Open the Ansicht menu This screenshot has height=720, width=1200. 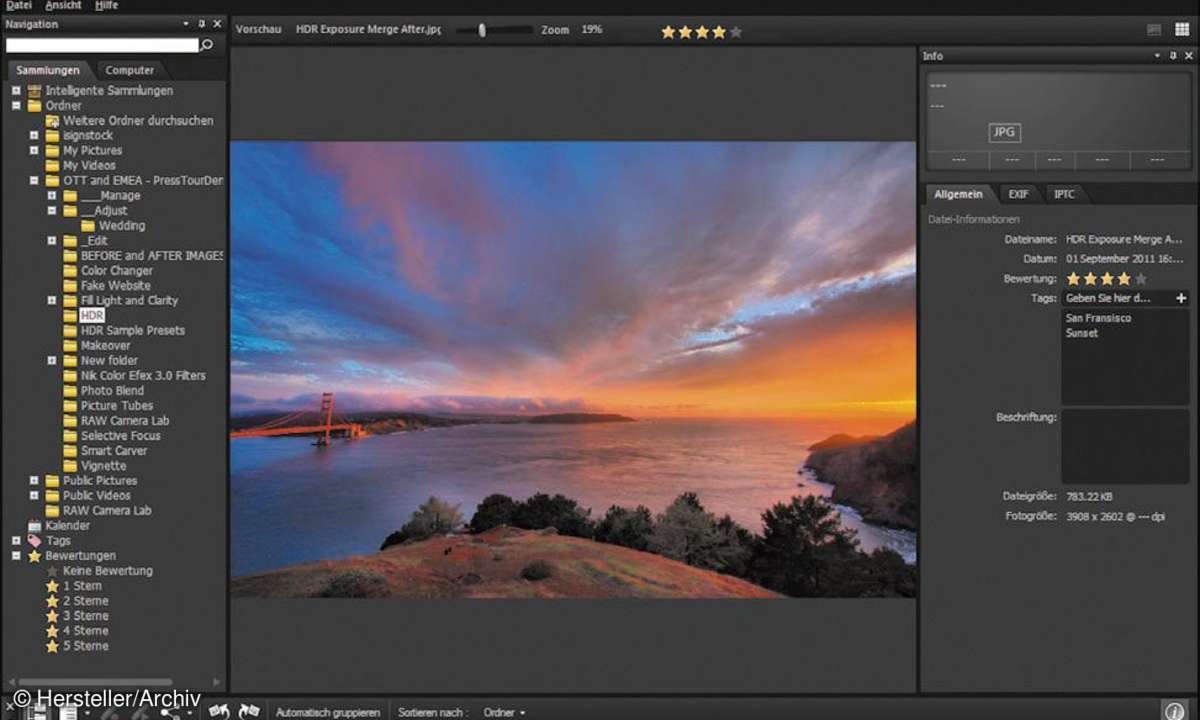click(63, 6)
